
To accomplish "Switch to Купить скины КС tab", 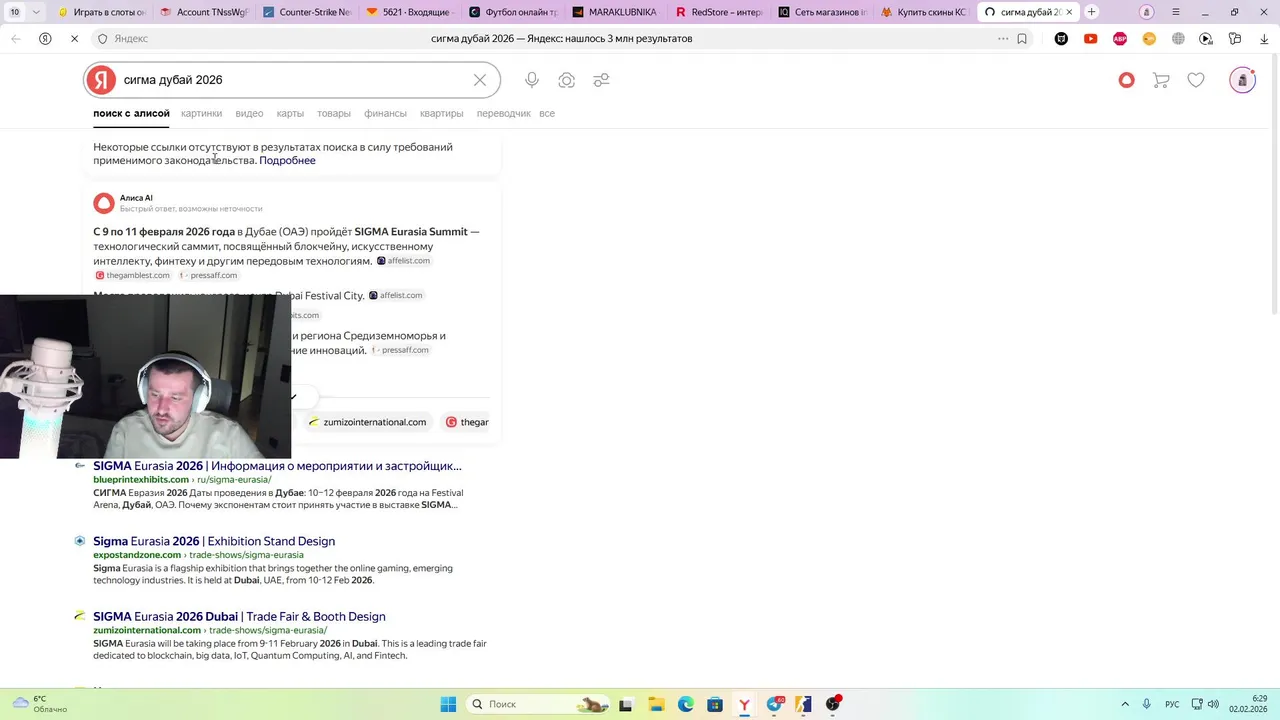I will [x=925, y=12].
